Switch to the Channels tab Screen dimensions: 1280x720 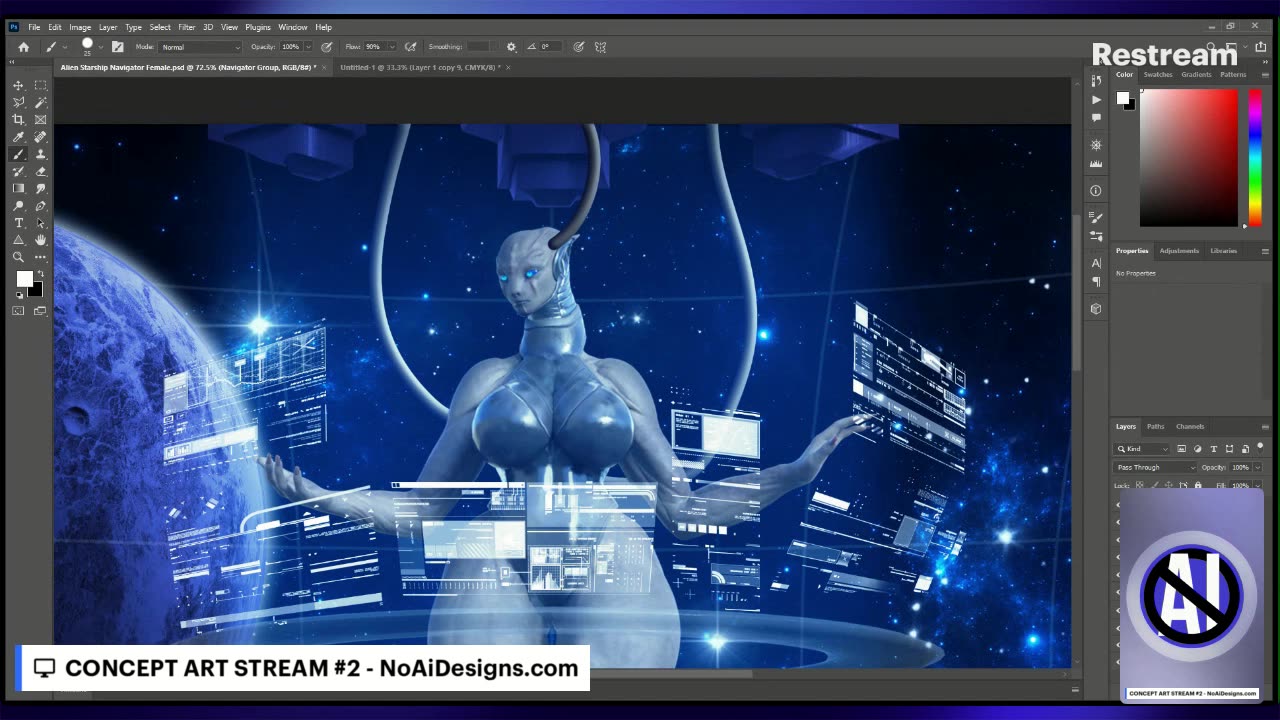[1190, 427]
